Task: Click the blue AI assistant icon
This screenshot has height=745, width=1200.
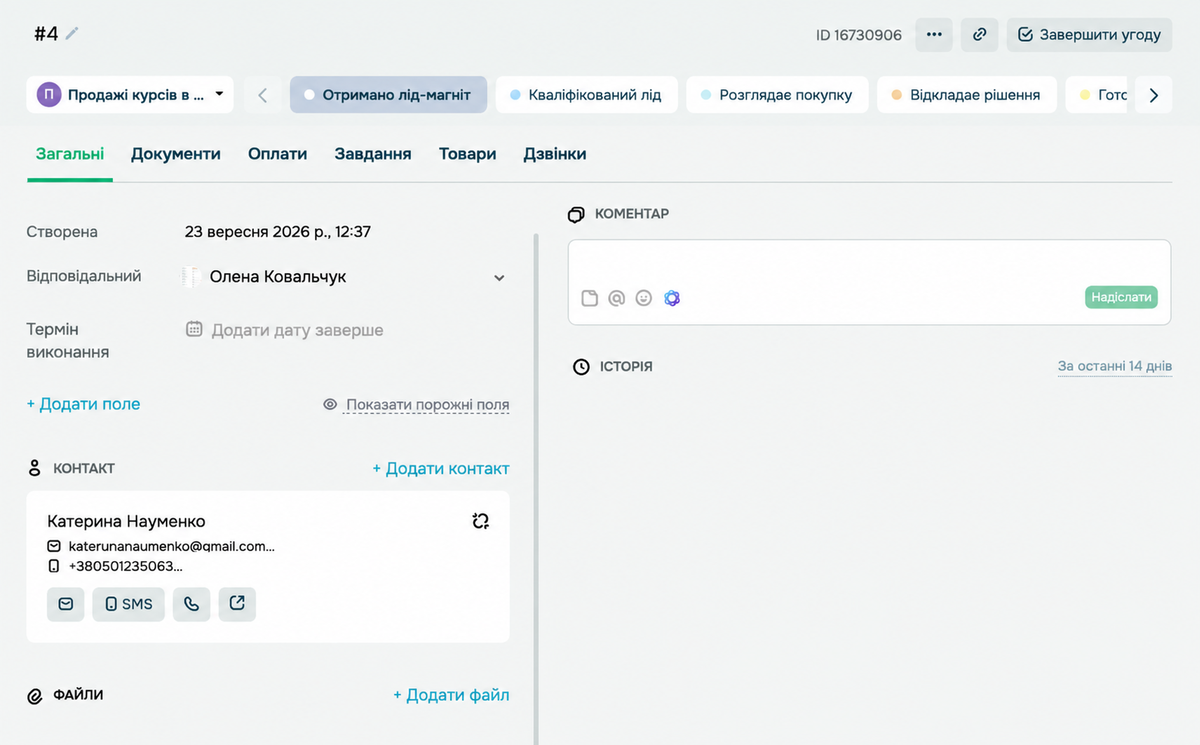Action: 672,298
